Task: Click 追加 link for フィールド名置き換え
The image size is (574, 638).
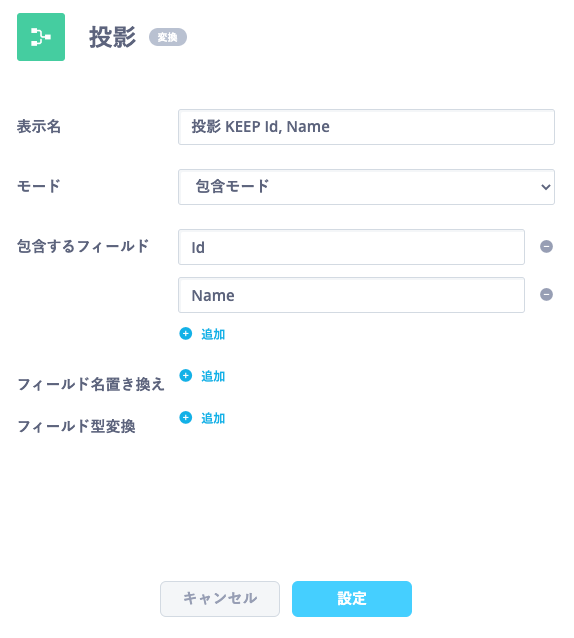Action: point(213,376)
